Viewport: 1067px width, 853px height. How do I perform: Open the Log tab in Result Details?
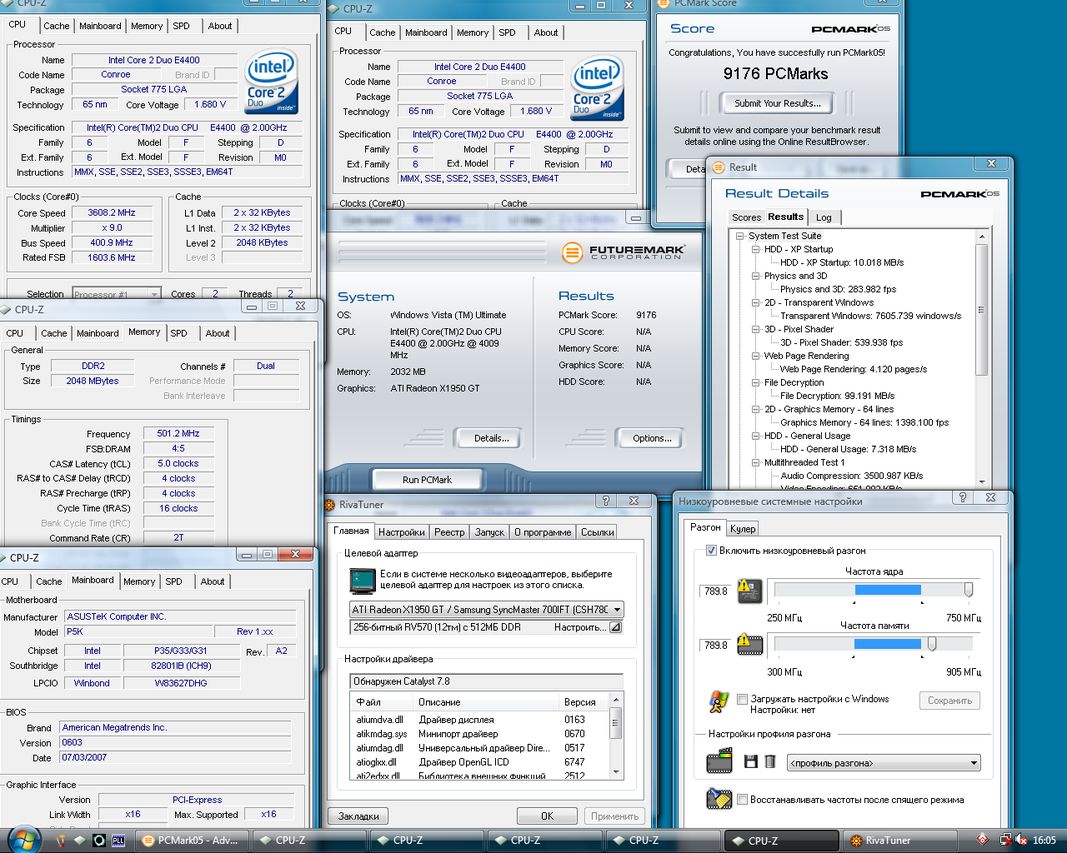823,217
